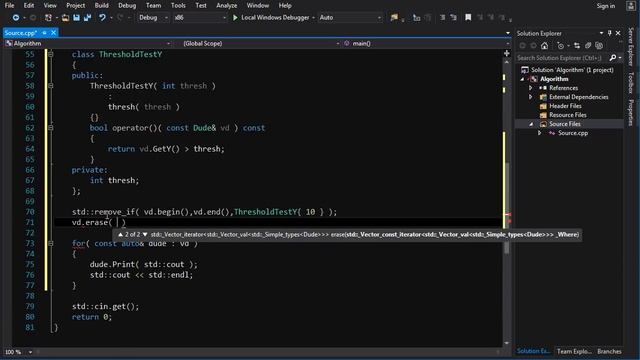Expand the Source.cpp tree node arrow
The width and height of the screenshot is (640, 360).
click(540, 133)
